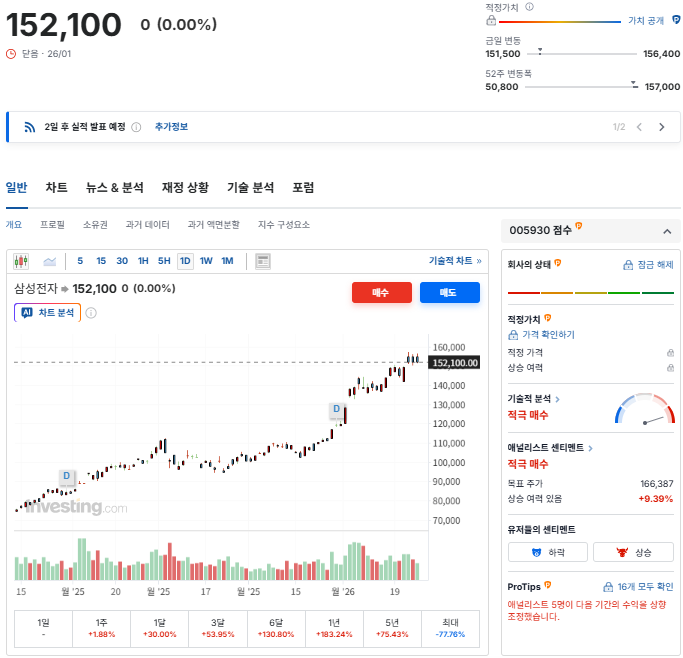
Task: Click 16개 모두 확인 link
Action: (x=638, y=587)
